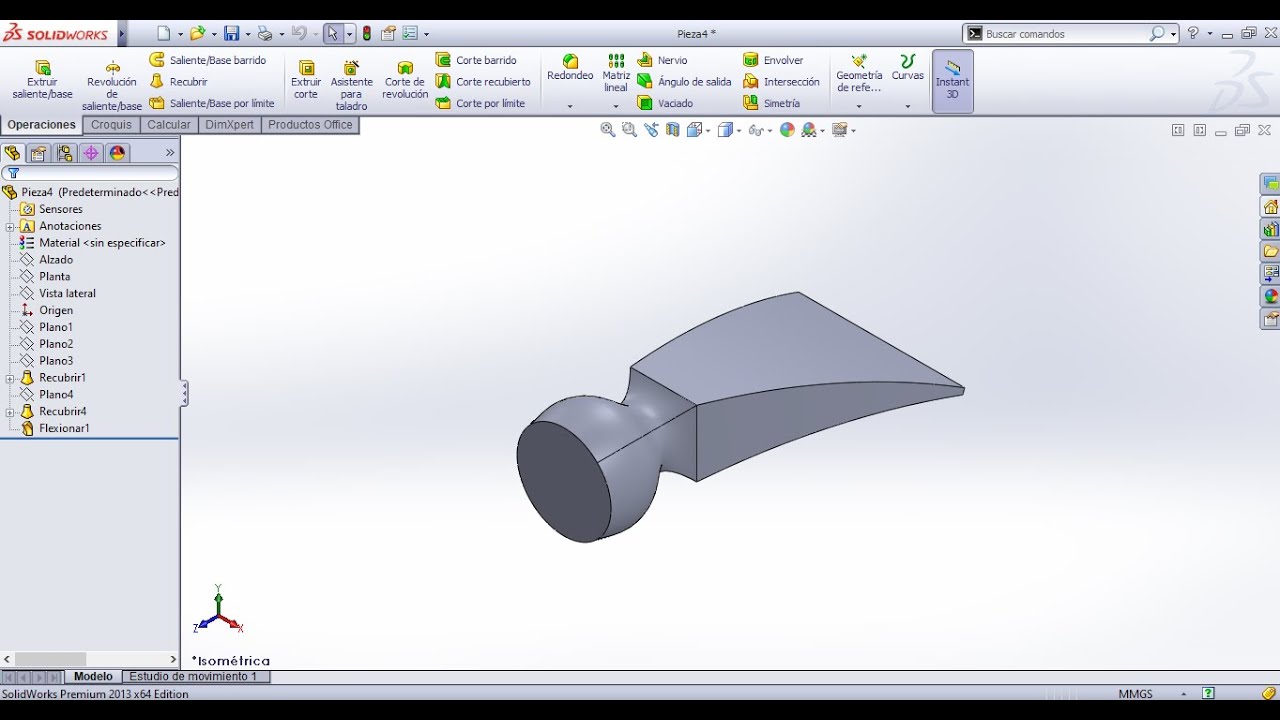1280x720 pixels.
Task: Choose Saliente/Base barrido command
Action: [208, 60]
